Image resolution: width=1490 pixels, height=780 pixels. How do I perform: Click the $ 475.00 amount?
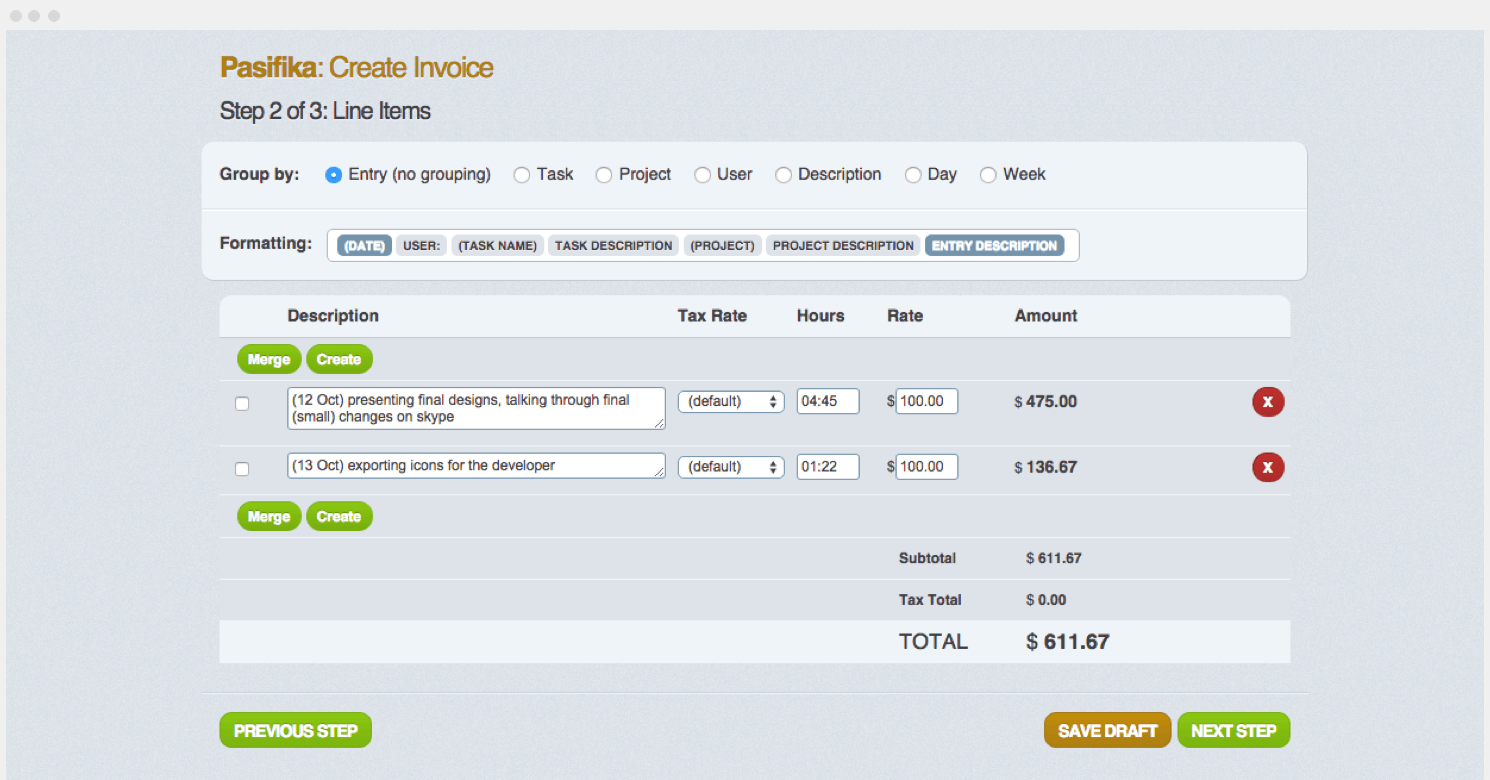coord(1046,402)
